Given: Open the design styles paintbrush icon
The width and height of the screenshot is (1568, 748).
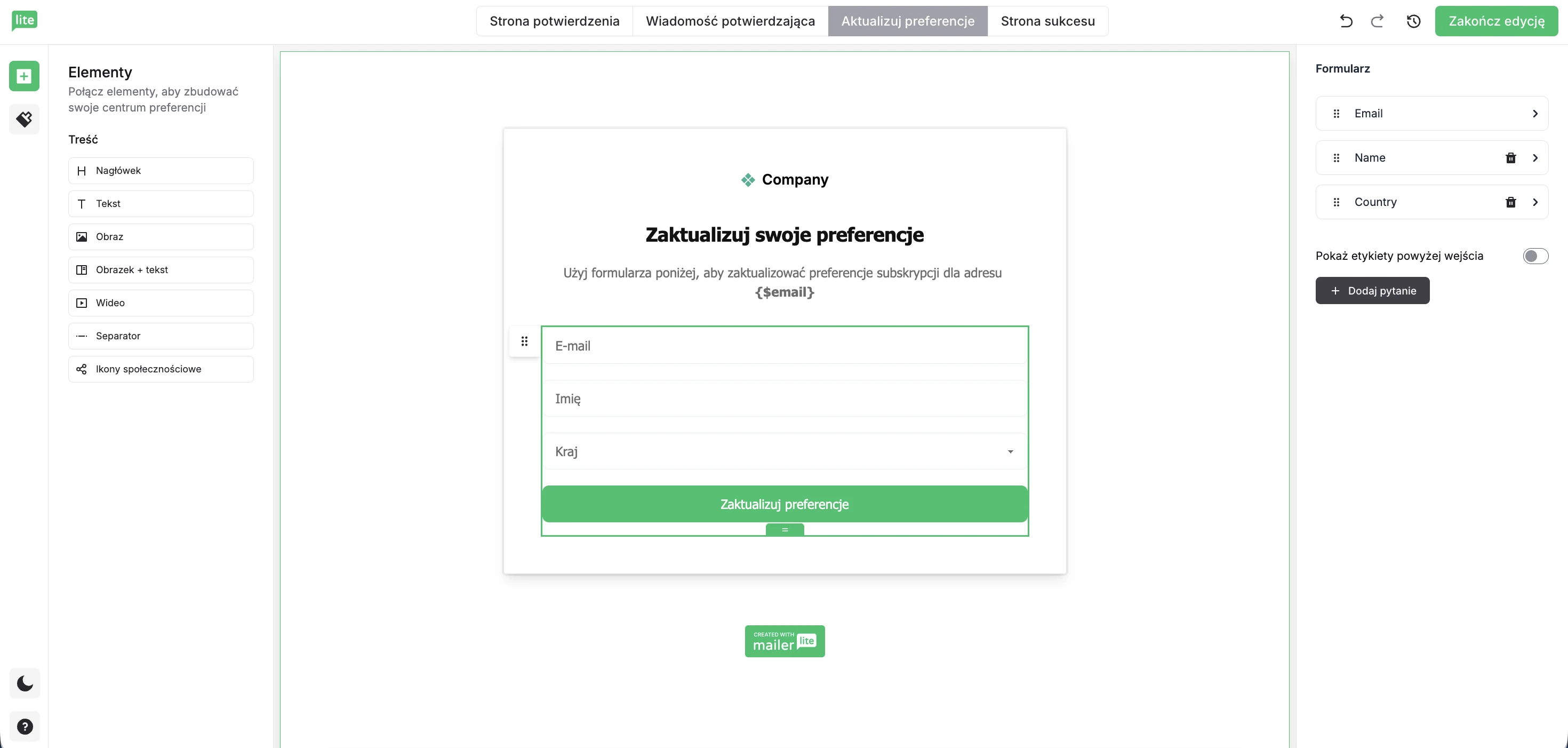Looking at the screenshot, I should tap(24, 120).
